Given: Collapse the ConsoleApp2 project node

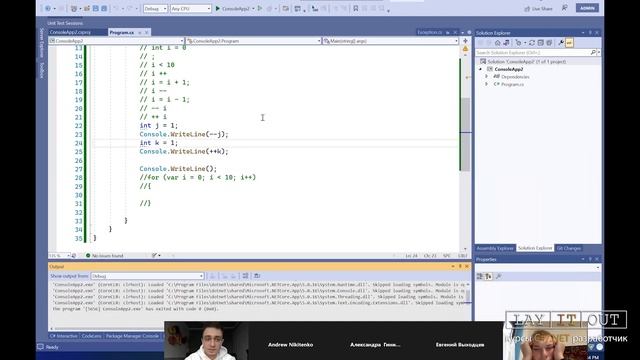Looking at the screenshot, I should coord(480,69).
